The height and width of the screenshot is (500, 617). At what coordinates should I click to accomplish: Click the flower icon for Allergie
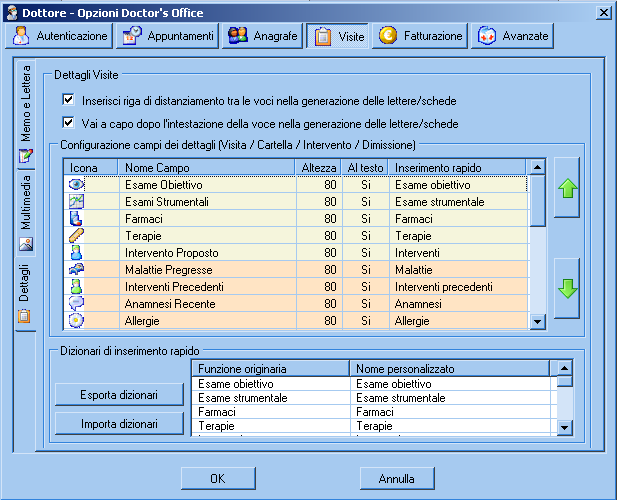[76, 321]
